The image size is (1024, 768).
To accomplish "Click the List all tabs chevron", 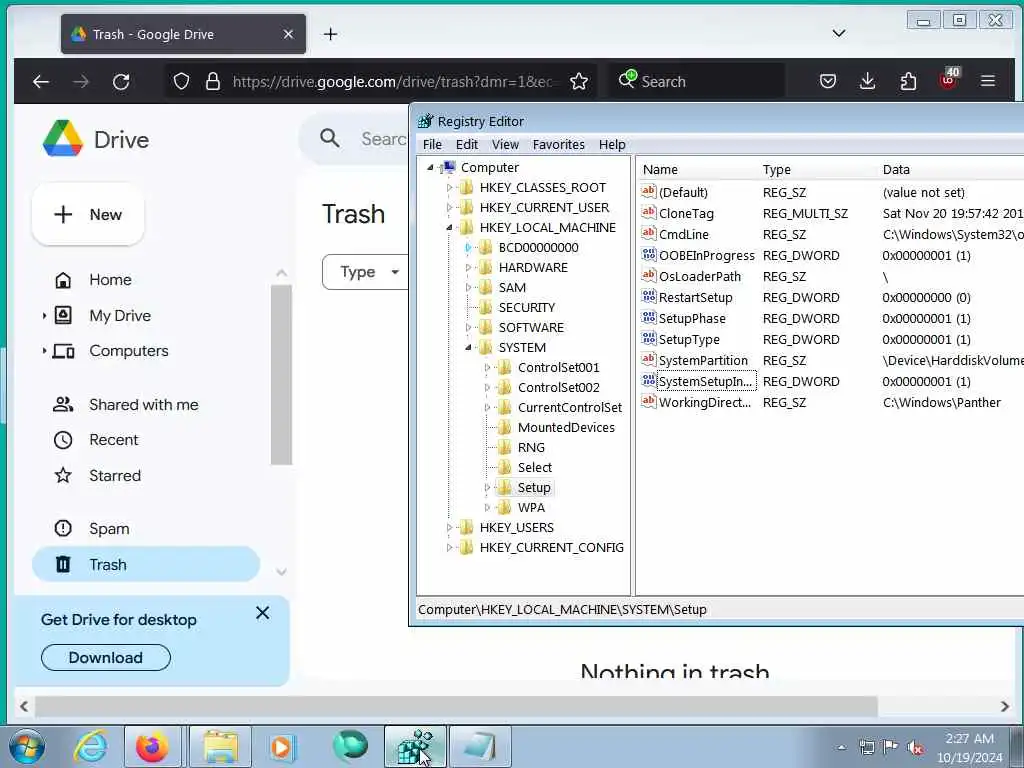I will pyautogui.click(x=839, y=33).
